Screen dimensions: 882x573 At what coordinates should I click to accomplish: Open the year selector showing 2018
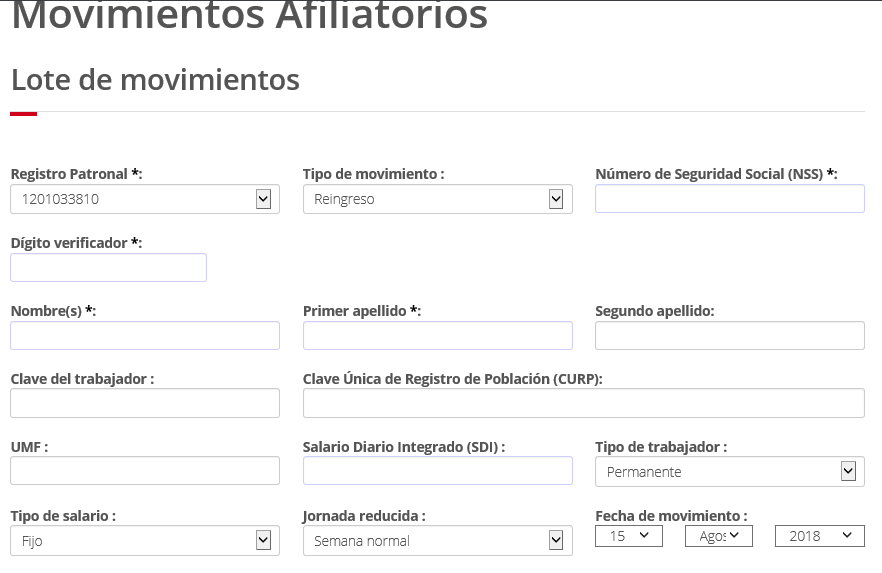[x=820, y=536]
